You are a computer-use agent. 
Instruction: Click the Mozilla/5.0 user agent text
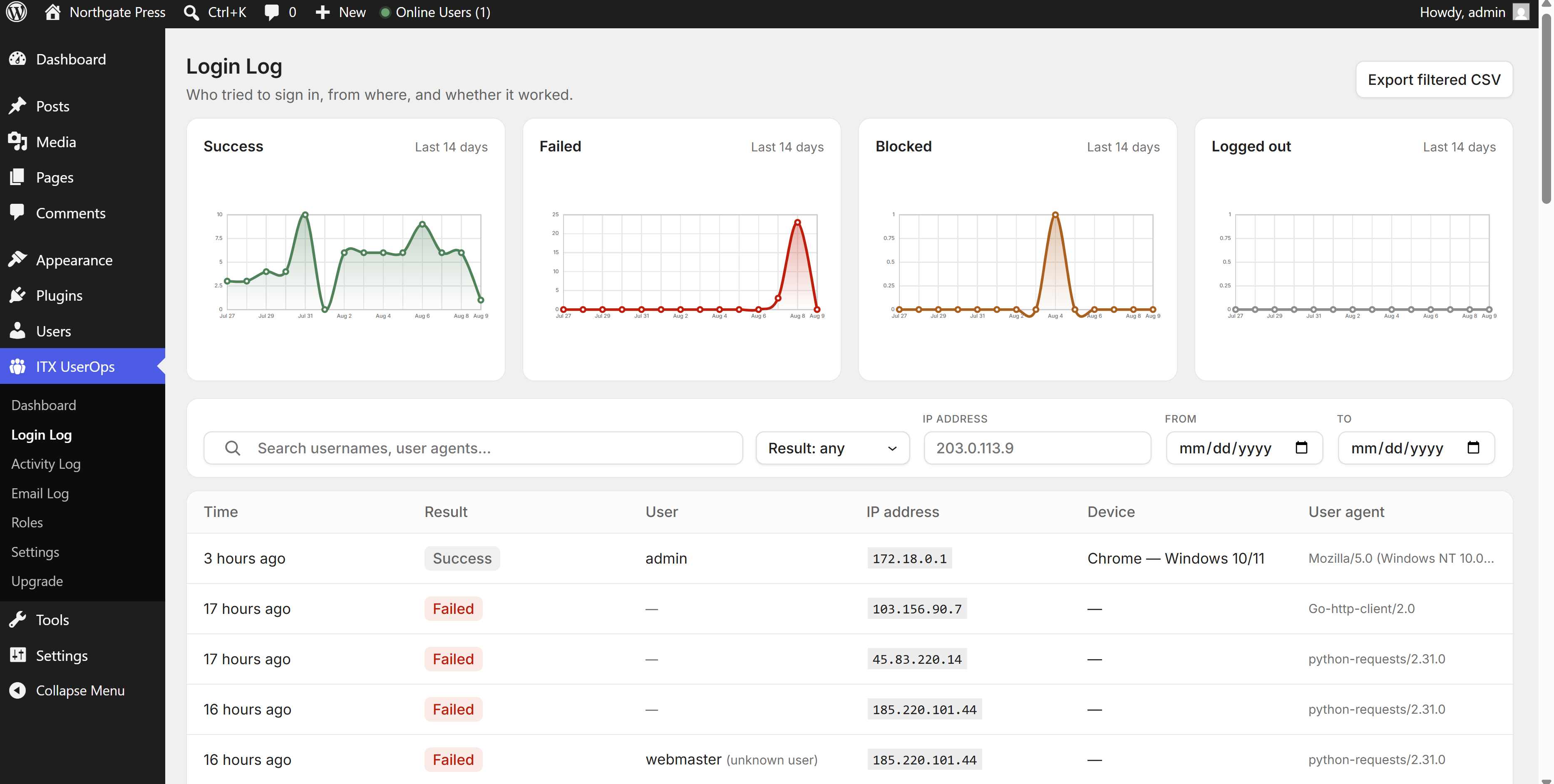[x=1401, y=559]
